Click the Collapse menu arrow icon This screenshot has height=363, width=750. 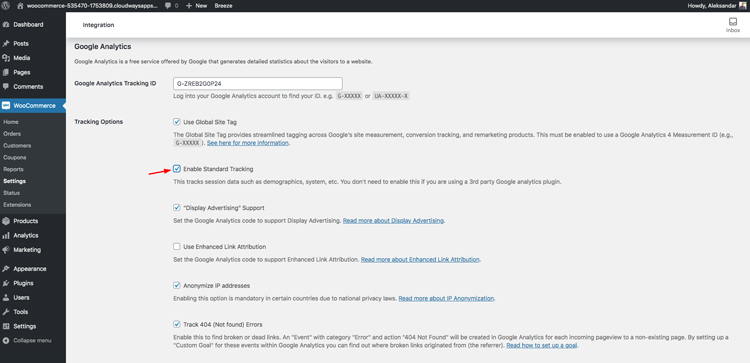(x=6, y=341)
